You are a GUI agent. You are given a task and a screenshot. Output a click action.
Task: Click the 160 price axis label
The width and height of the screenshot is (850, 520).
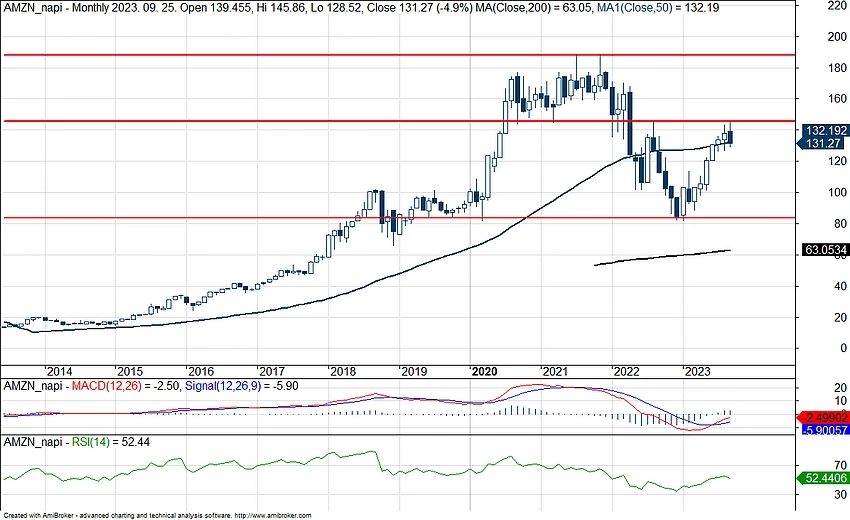click(837, 99)
